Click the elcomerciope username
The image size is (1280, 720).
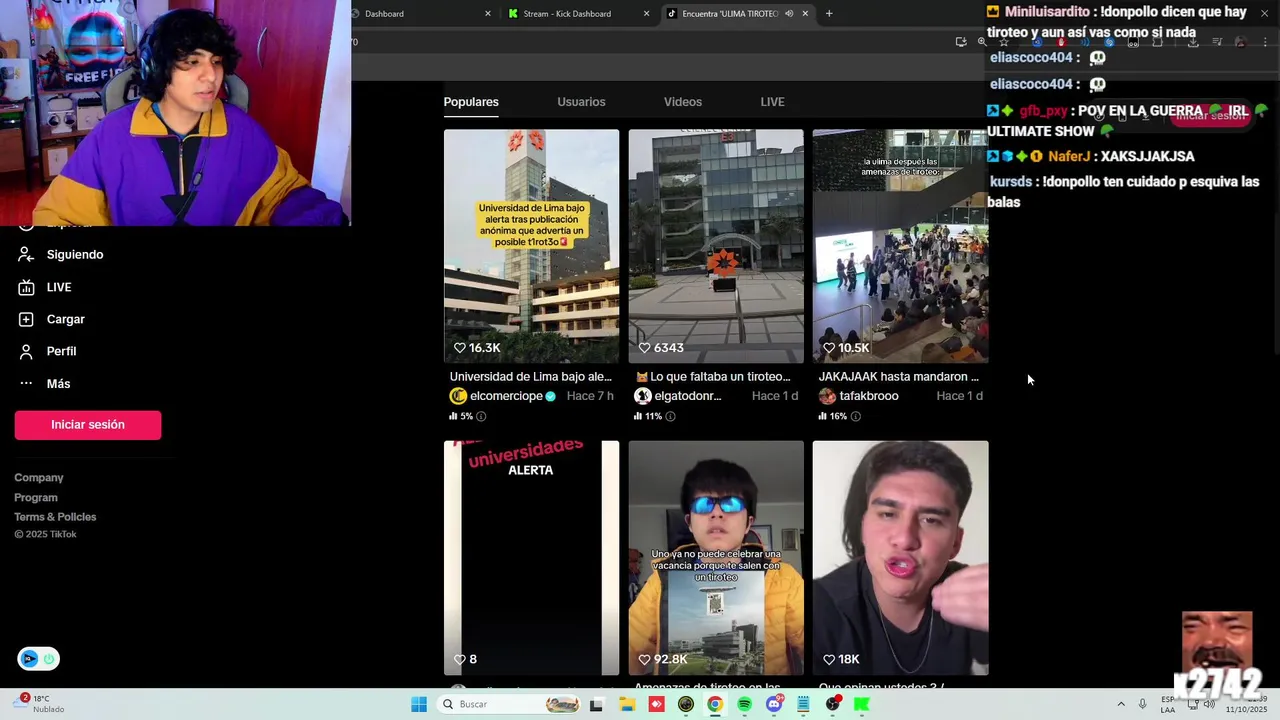[x=507, y=396]
